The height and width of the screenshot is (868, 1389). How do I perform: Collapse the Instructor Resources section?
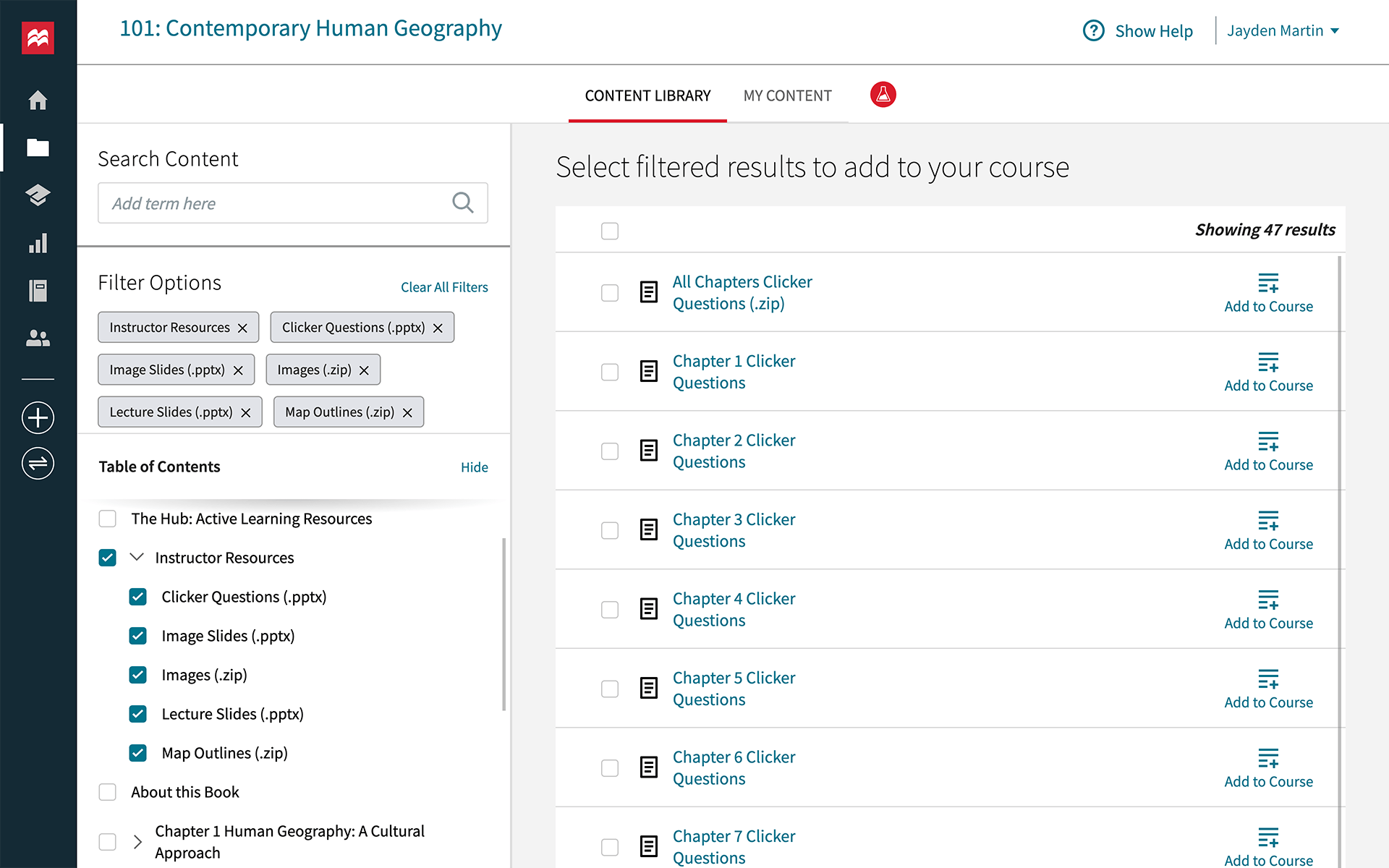coord(136,557)
